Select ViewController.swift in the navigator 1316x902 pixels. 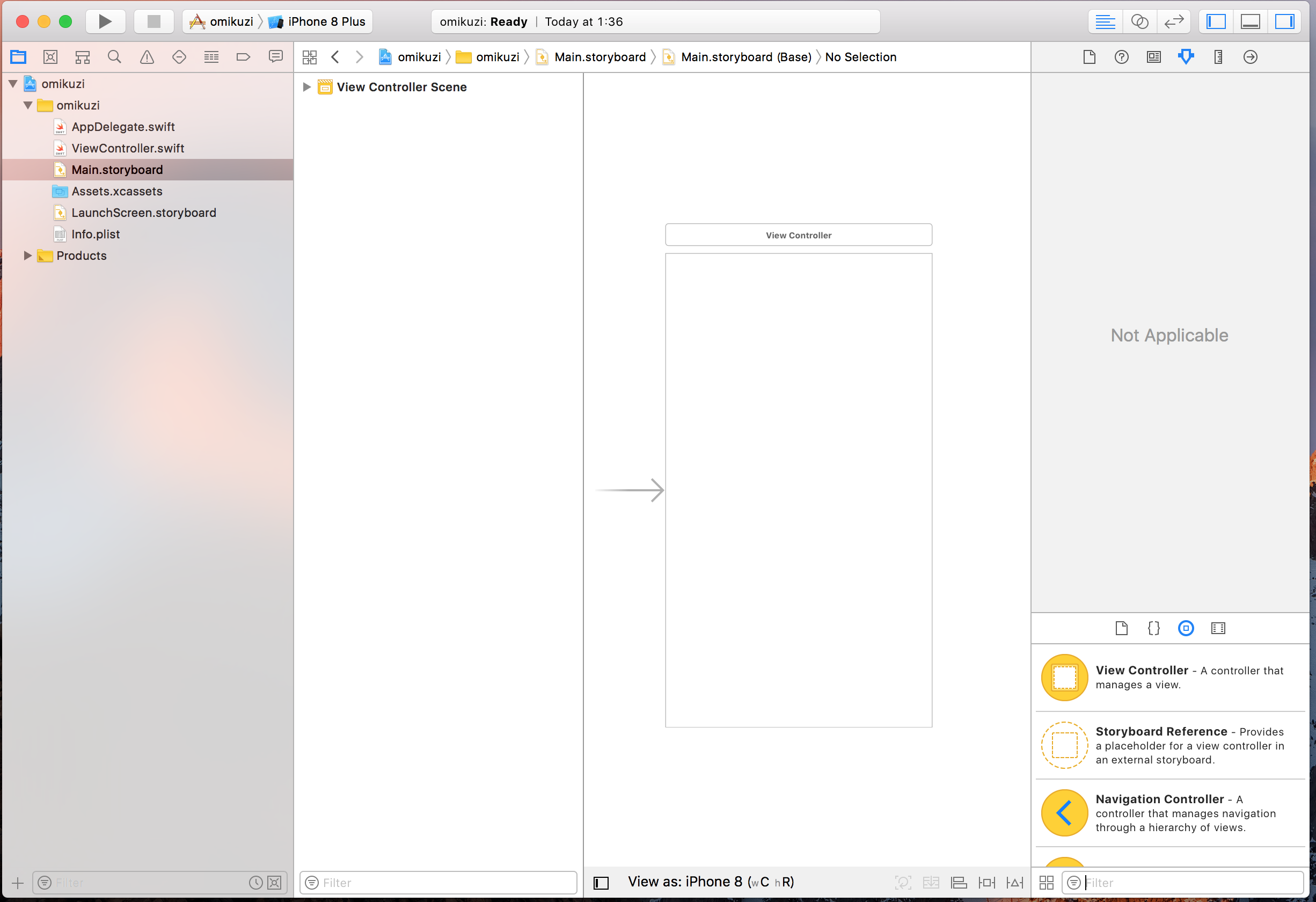127,148
